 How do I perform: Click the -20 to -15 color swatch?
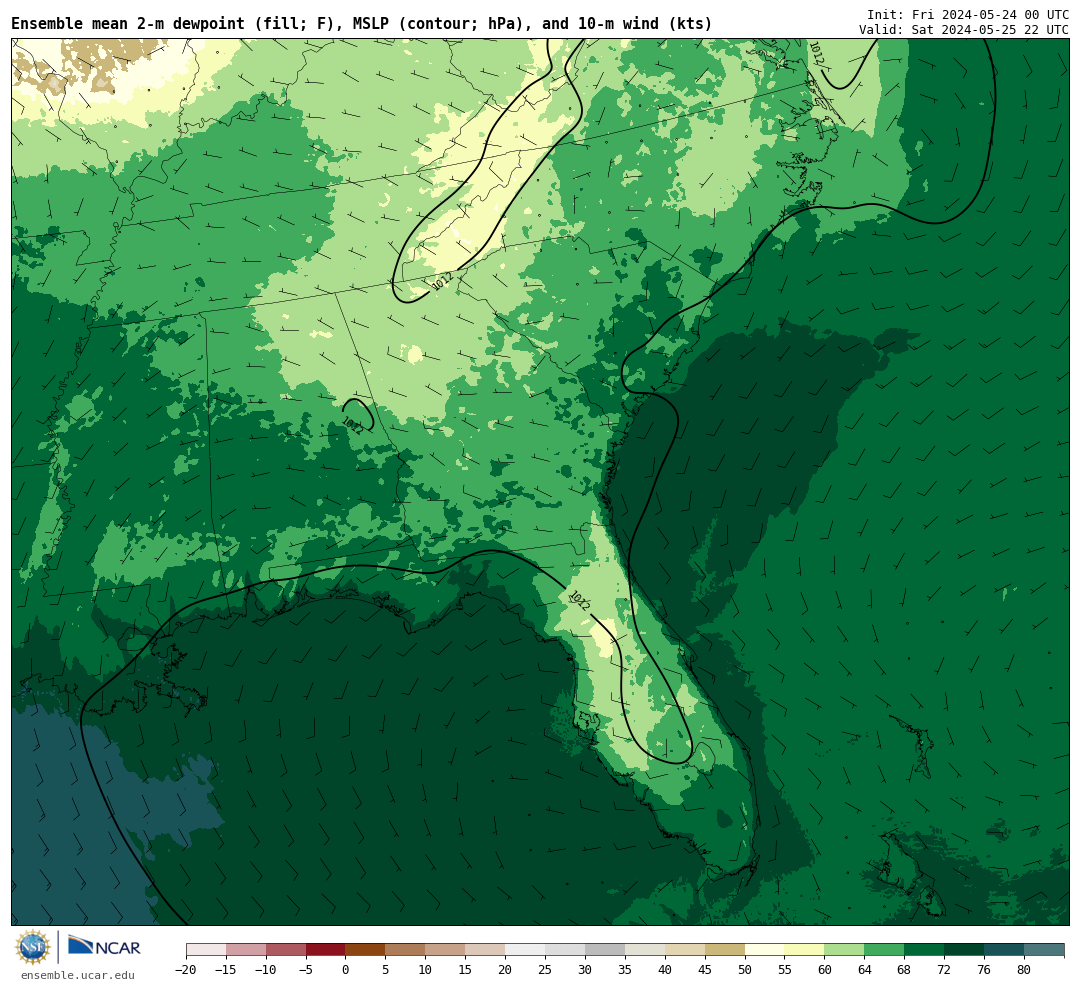coord(206,949)
